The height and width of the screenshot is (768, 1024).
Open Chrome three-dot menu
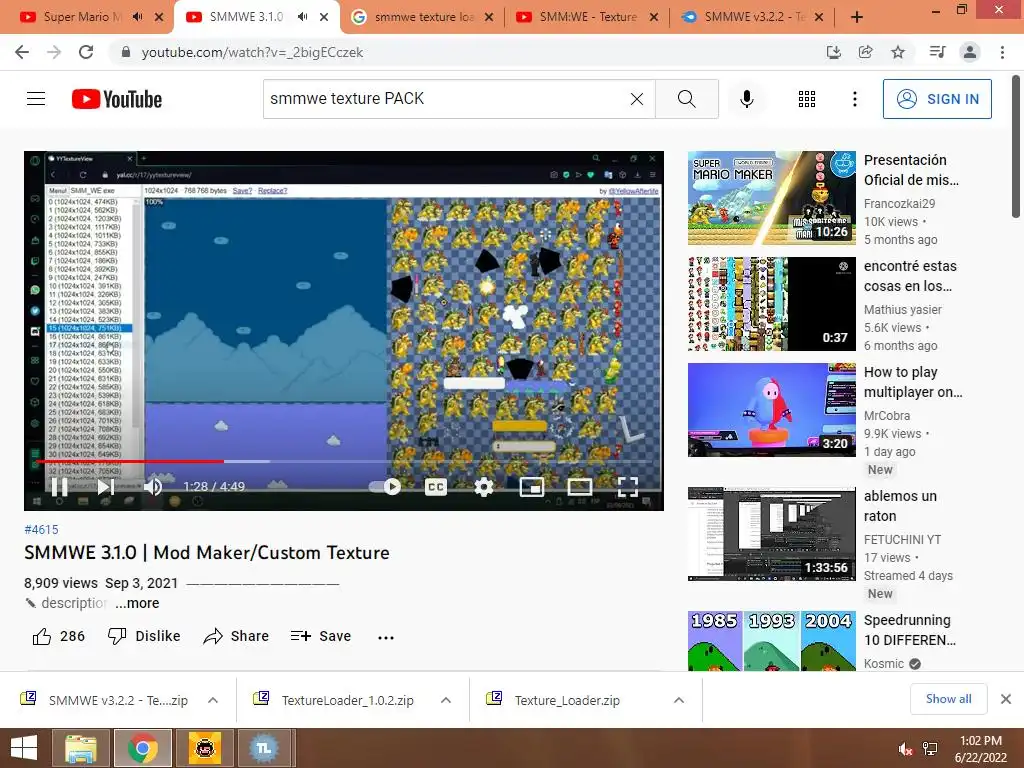[x=1002, y=52]
